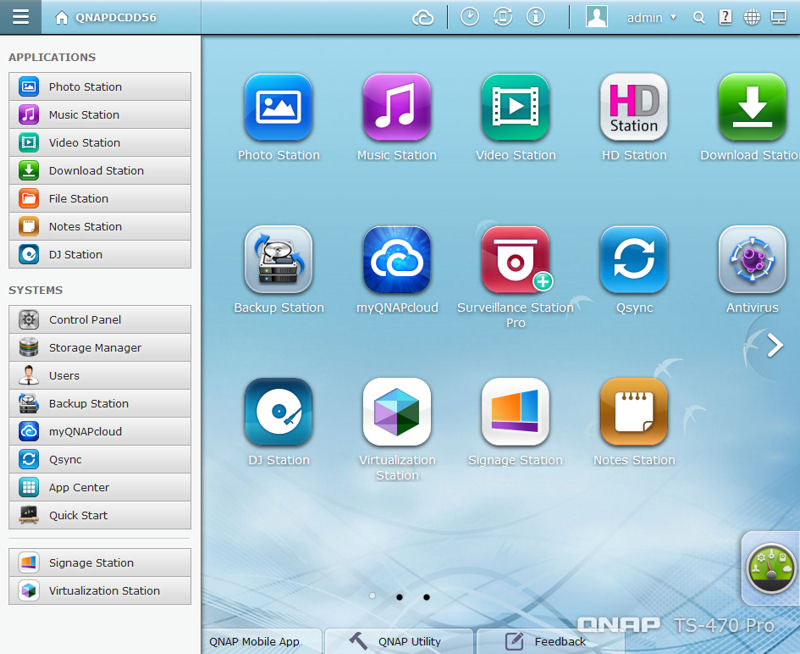Open App Center from sidebar
Screen dimensions: 800x654
point(99,487)
